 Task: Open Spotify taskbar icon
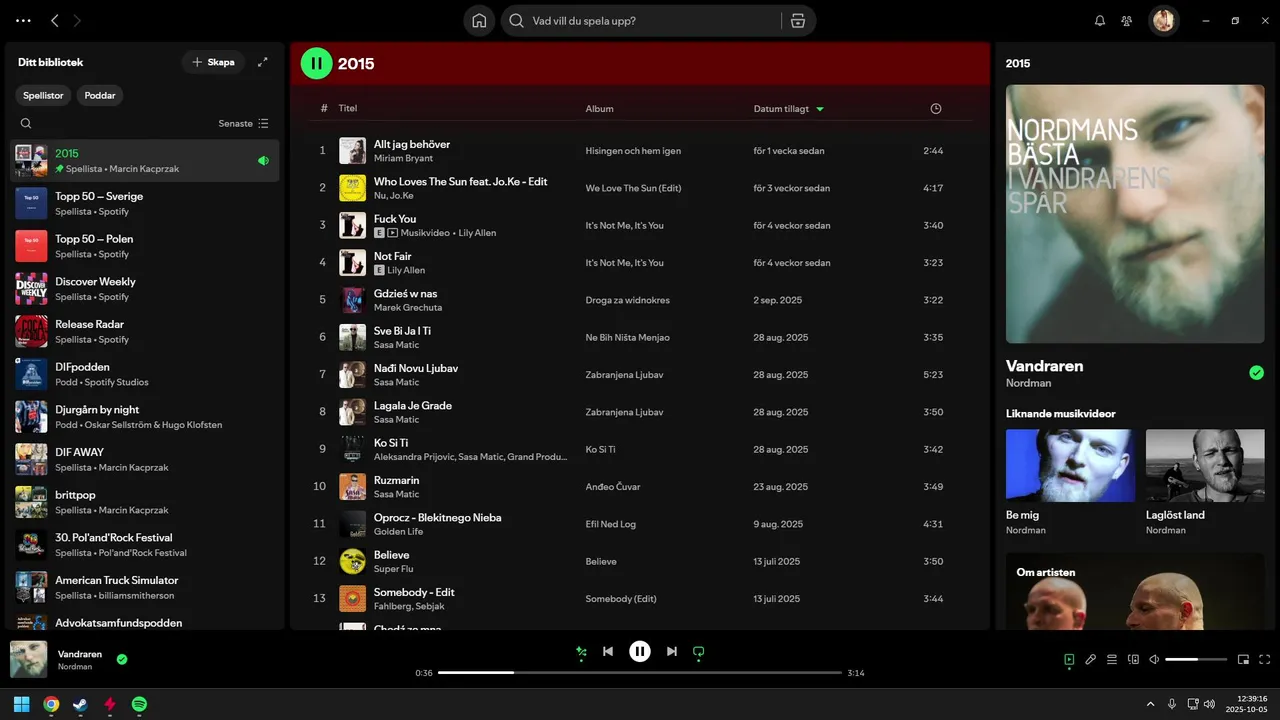140,704
